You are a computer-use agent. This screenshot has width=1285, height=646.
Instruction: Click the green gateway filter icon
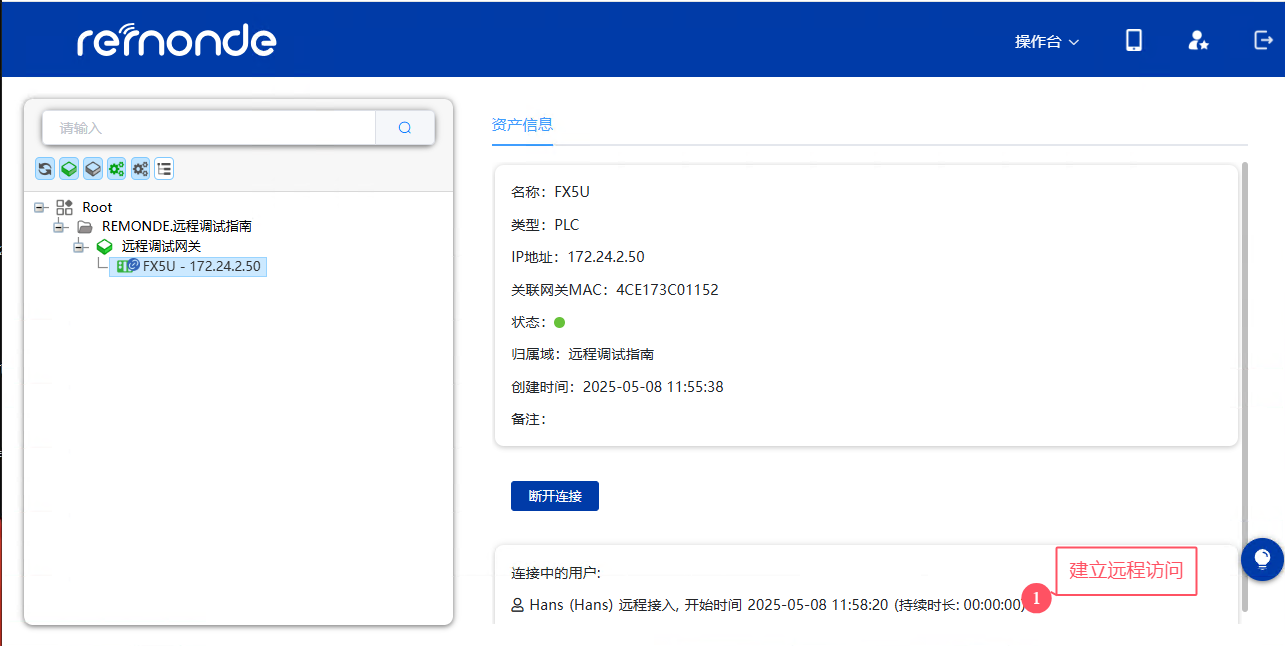(69, 169)
